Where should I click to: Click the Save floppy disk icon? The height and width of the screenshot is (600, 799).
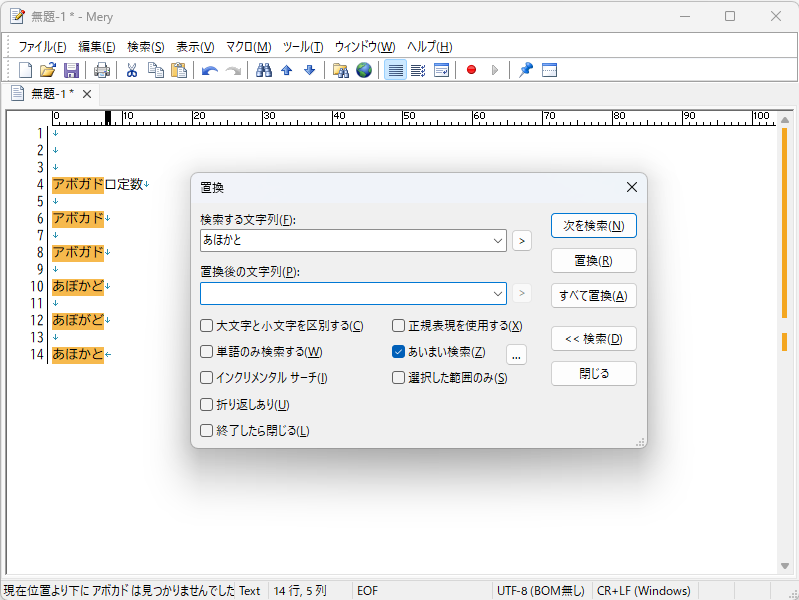[x=71, y=70]
